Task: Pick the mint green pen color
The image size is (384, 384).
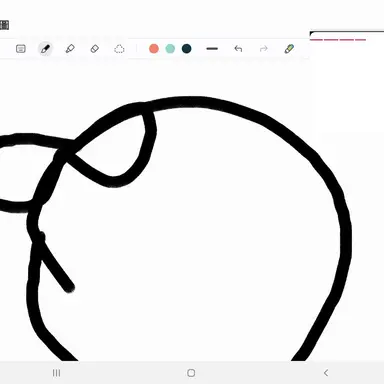Action: click(x=170, y=49)
